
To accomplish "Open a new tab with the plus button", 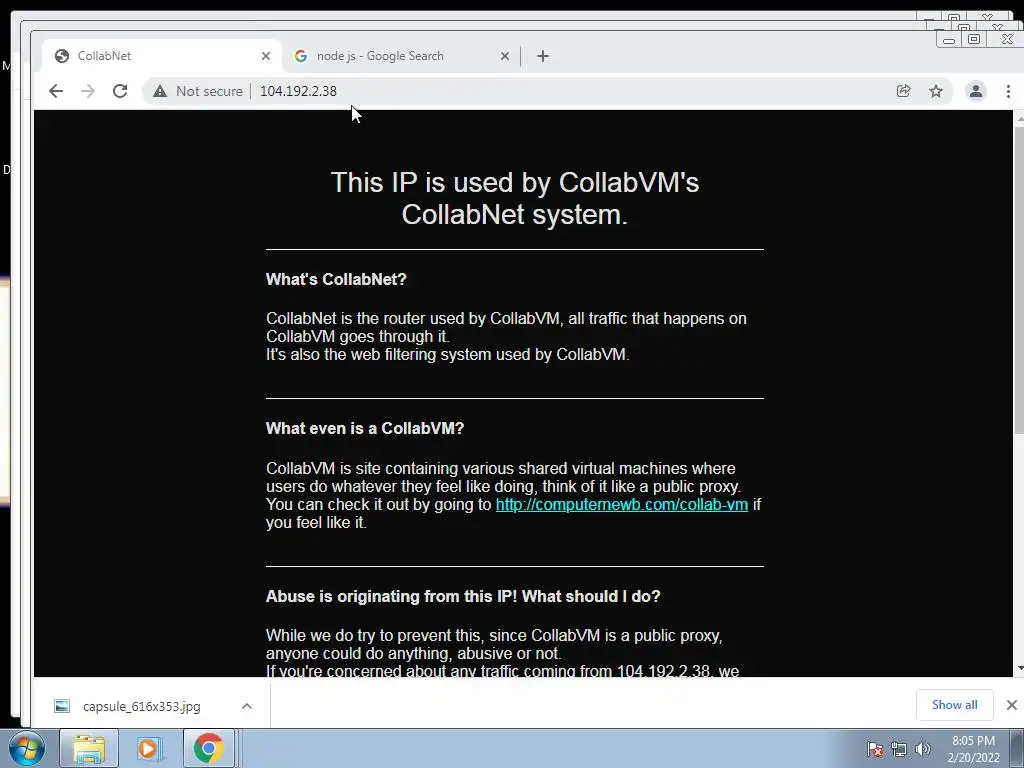I will tap(543, 56).
